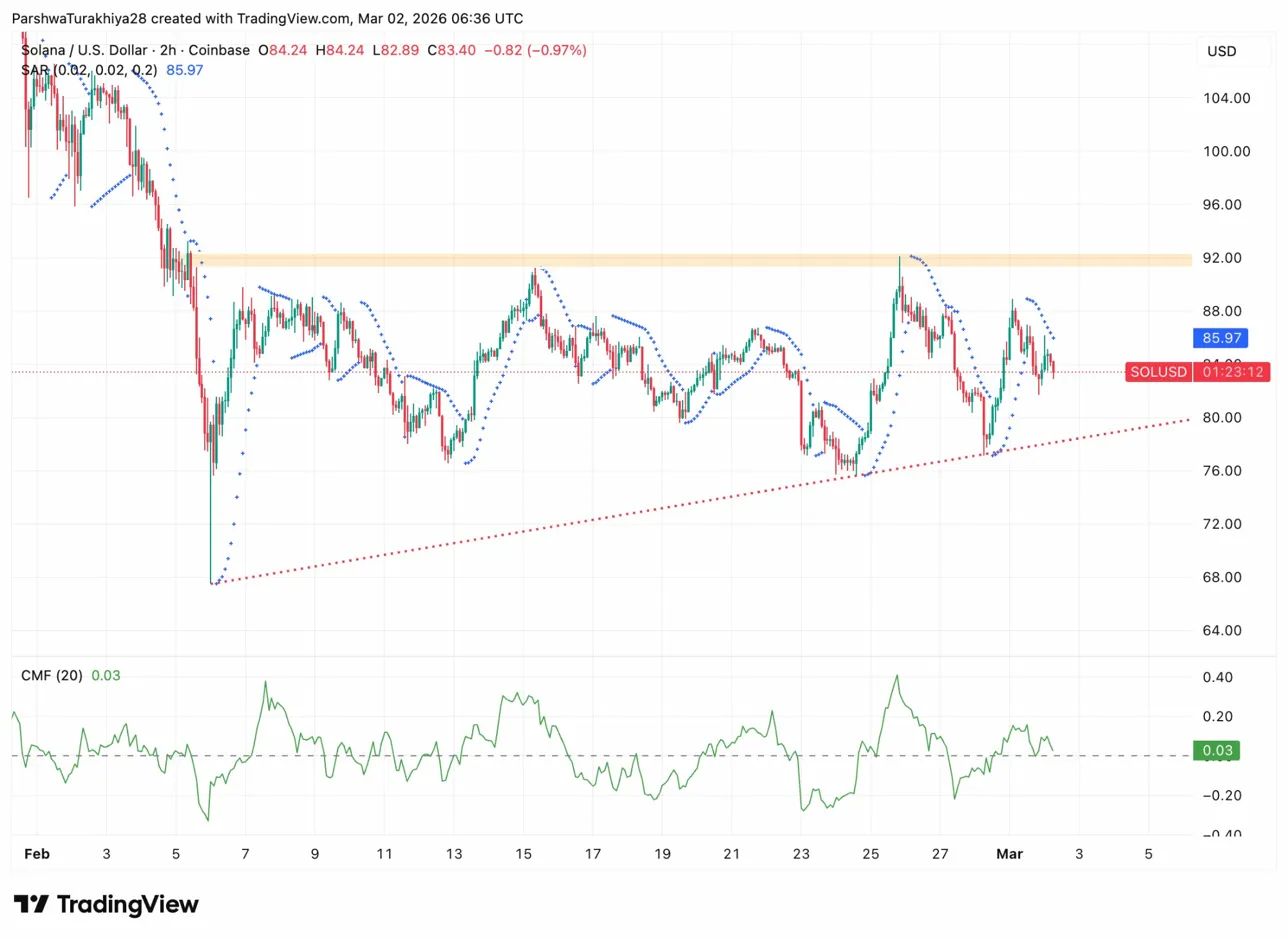Viewport: 1288px width, 939px height.
Task: Click the SOLUSD red ticker badge
Action: point(1158,371)
